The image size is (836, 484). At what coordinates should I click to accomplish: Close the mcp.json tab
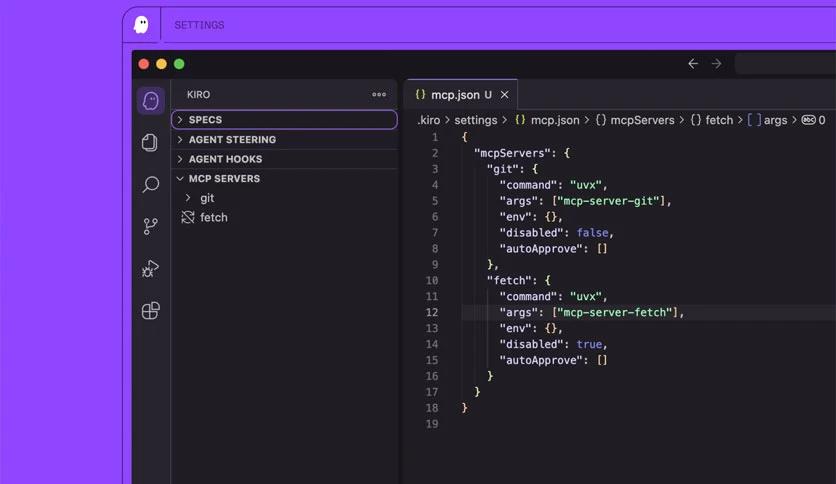[504, 94]
